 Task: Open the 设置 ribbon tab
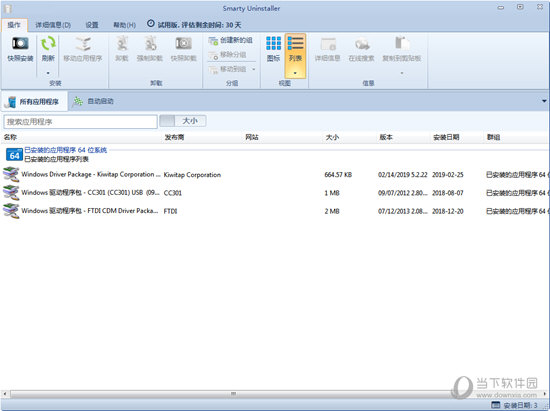click(92, 25)
